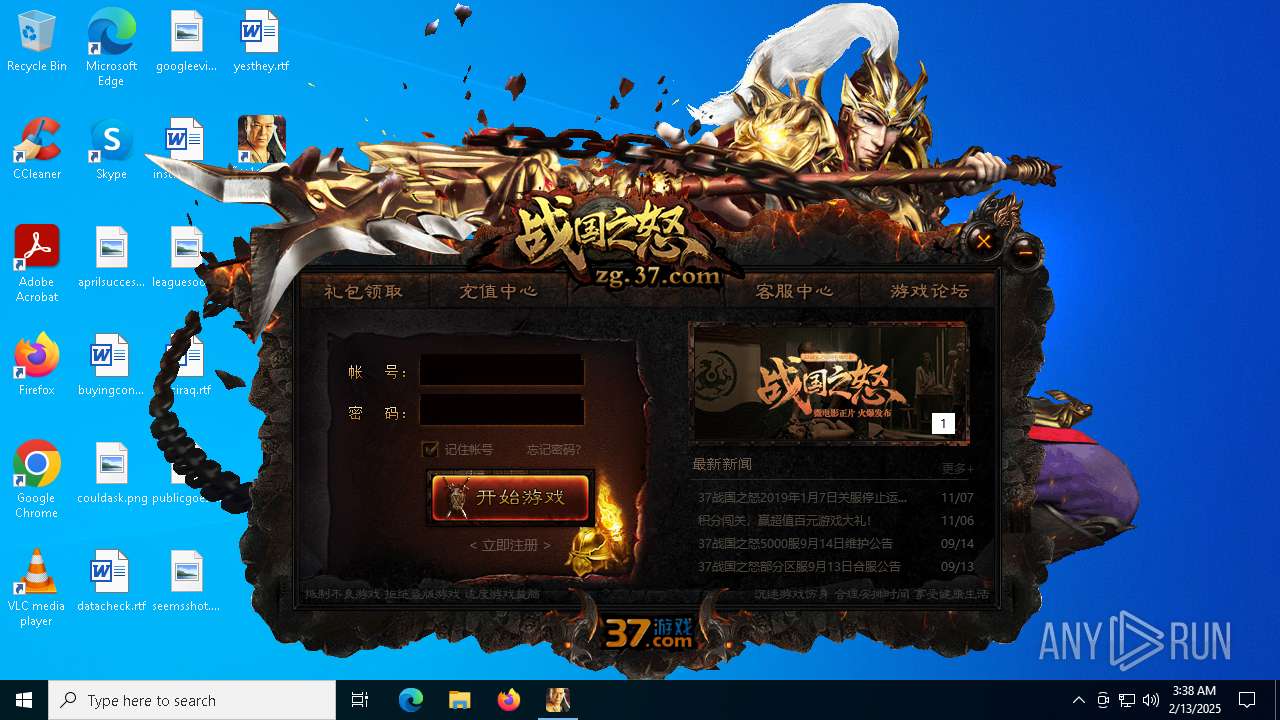Screen dimensions: 1280x720
Task: Select couldask.png file on desktop
Action: tap(111, 473)
